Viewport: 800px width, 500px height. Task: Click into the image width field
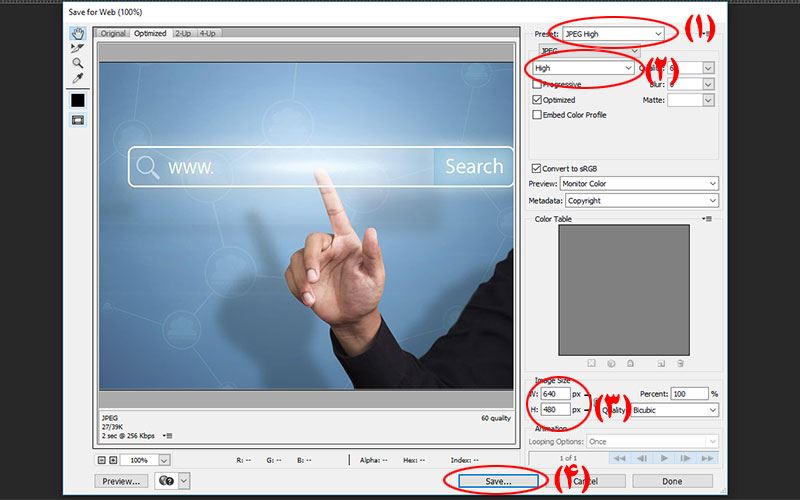click(x=555, y=394)
